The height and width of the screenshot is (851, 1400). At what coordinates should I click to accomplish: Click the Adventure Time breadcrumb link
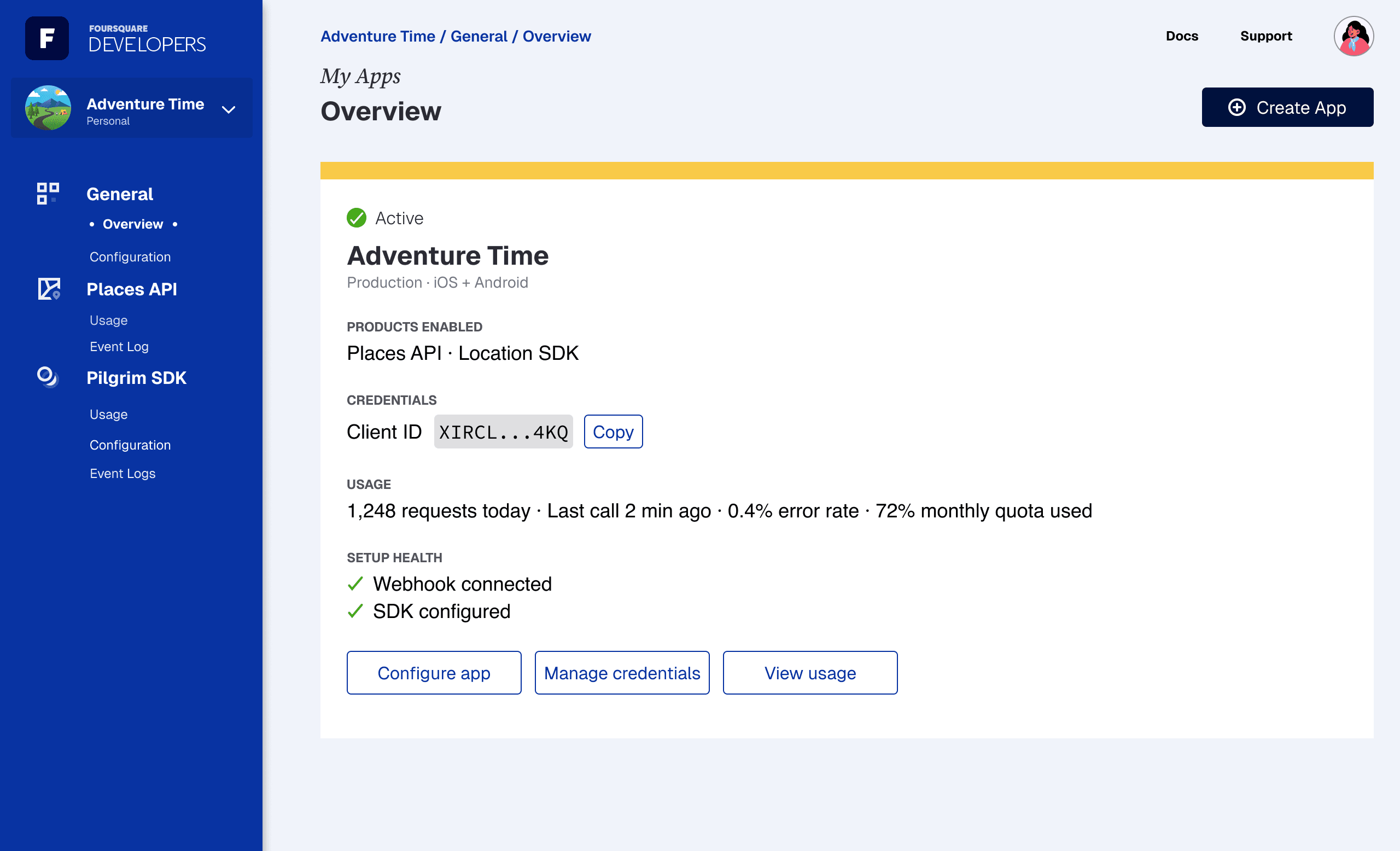[x=378, y=36]
